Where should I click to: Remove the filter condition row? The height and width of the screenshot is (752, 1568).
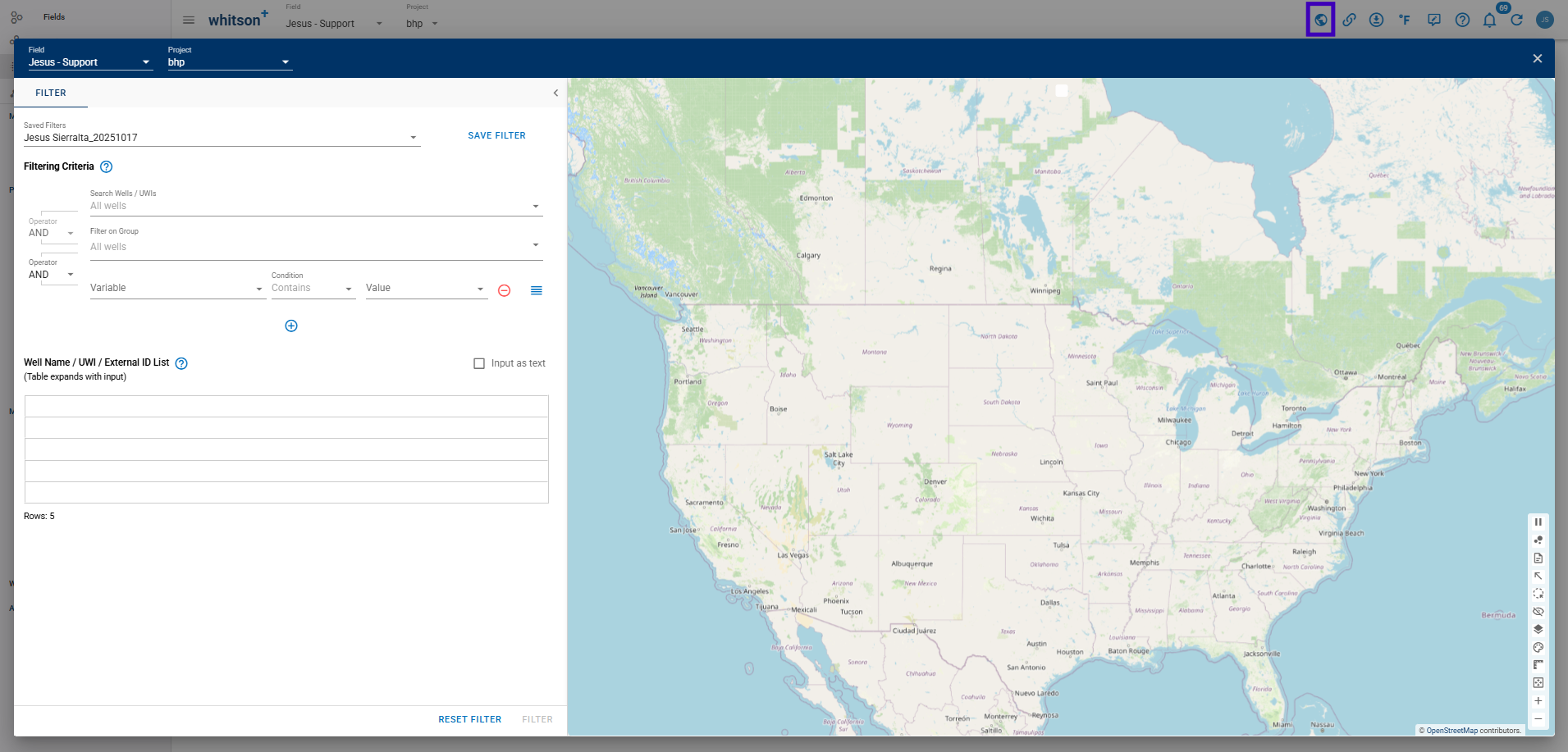click(505, 291)
